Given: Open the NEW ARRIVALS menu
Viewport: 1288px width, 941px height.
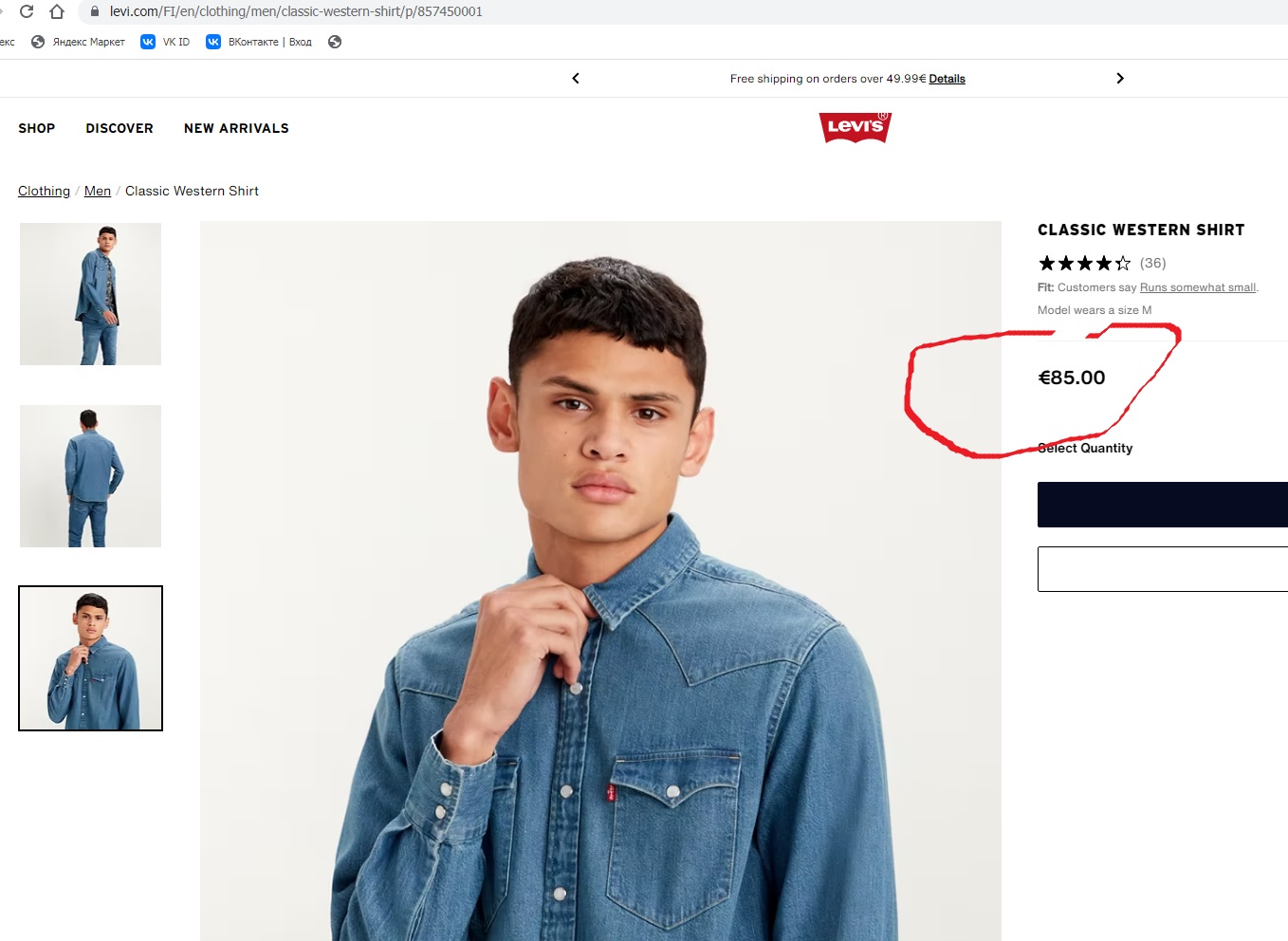Looking at the screenshot, I should 236,128.
